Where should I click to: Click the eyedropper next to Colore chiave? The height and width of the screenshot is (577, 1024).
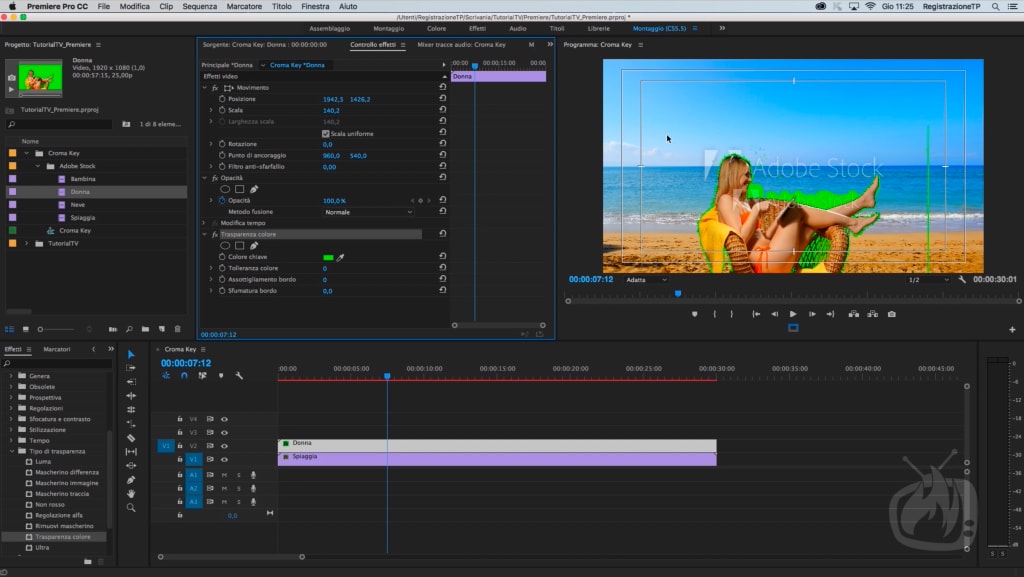[x=340, y=257]
